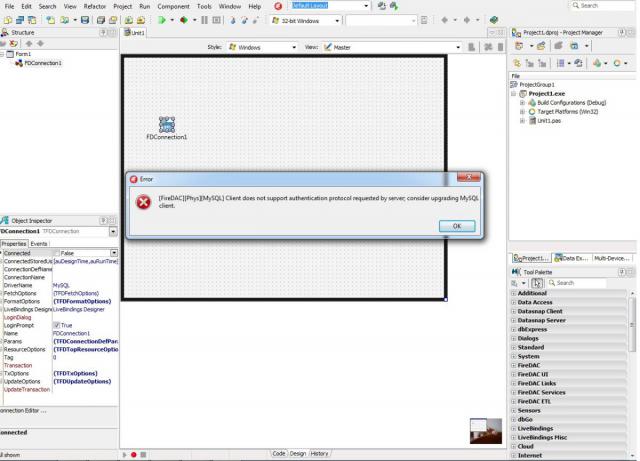
Task: Pin the Object Inspector panel
Action: [x=103, y=220]
